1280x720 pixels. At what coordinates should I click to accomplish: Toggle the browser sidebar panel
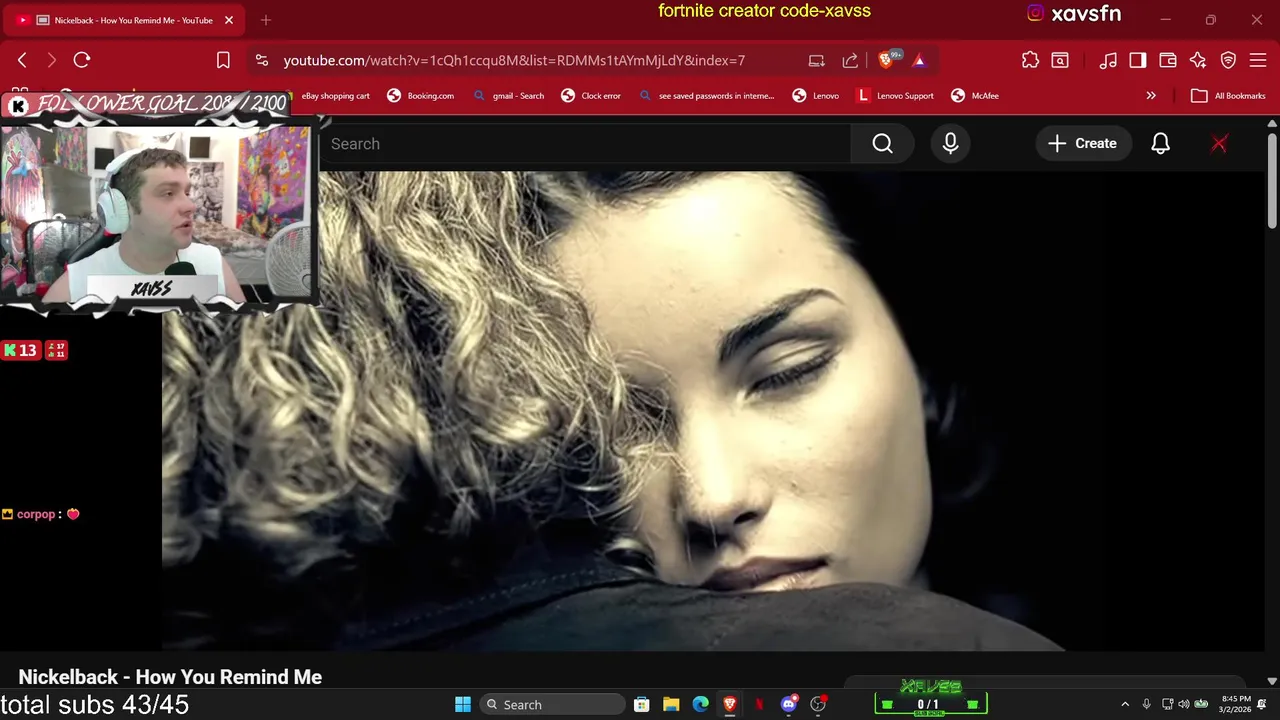click(1138, 60)
